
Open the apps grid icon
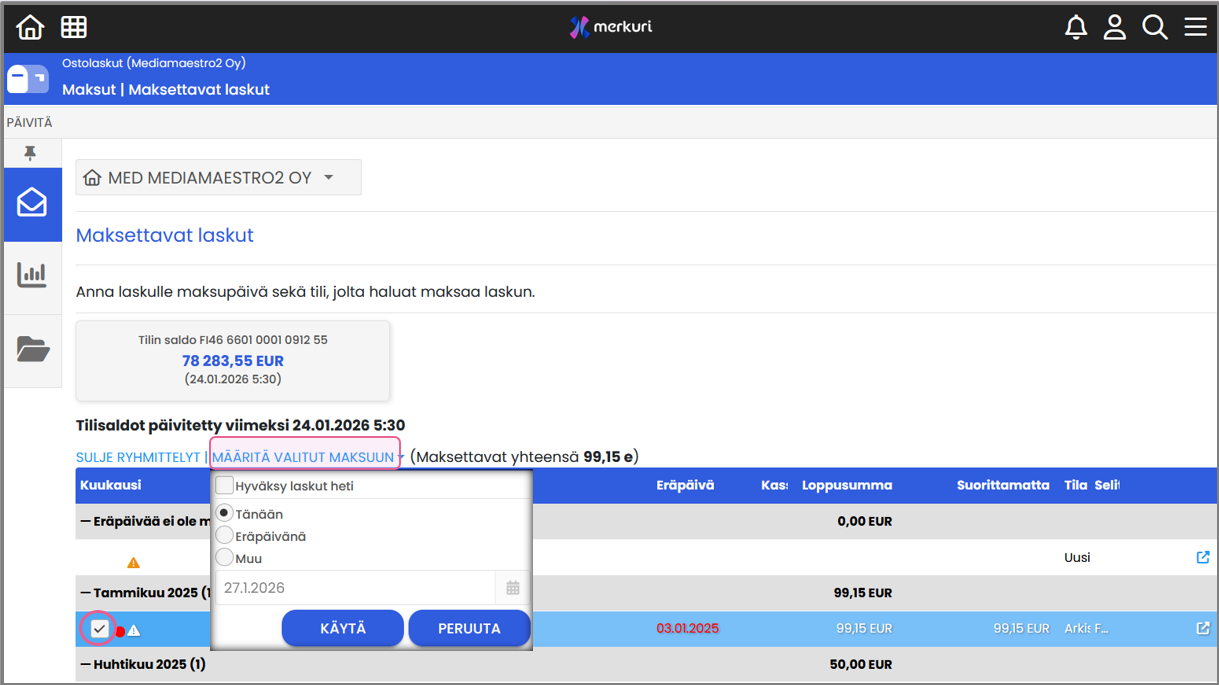[x=74, y=27]
